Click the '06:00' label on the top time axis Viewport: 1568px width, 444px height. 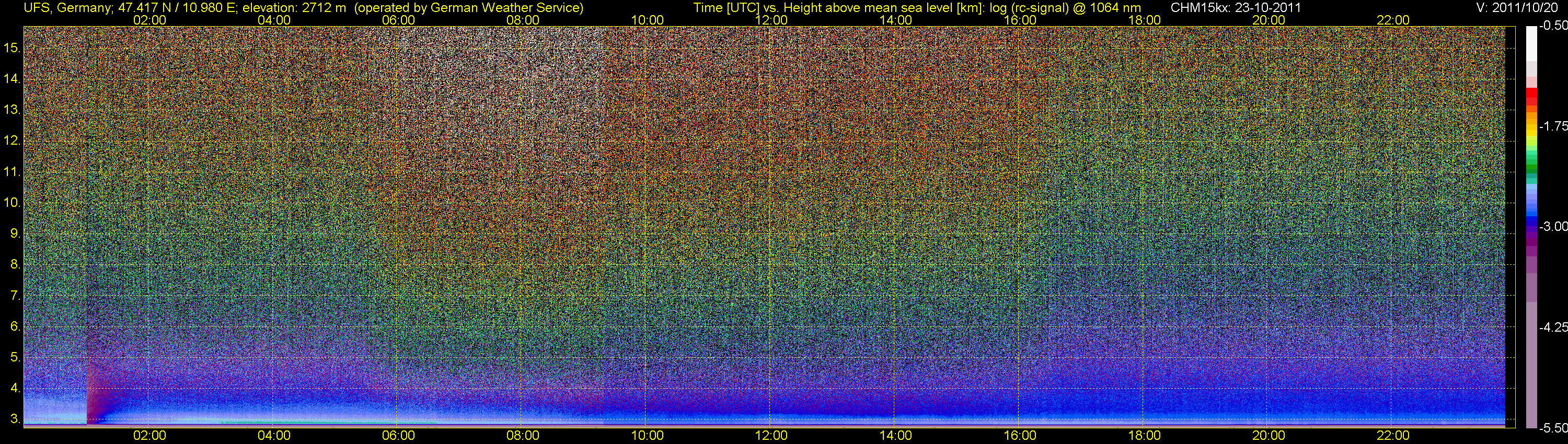399,20
